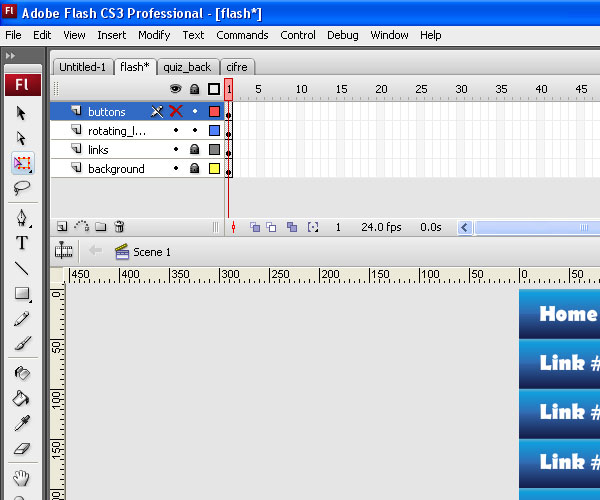Viewport: 600px width, 500px height.
Task: Click the 24.0 fps frame rate value
Action: tap(381, 227)
